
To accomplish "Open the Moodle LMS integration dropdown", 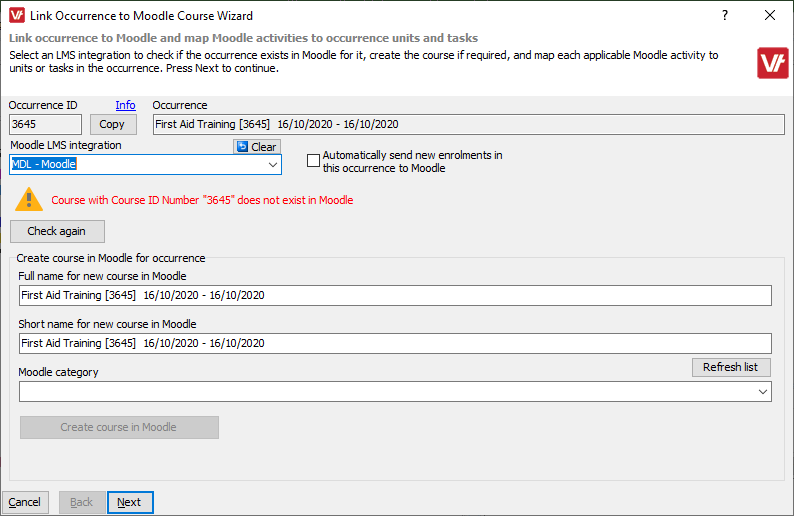I will point(272,165).
